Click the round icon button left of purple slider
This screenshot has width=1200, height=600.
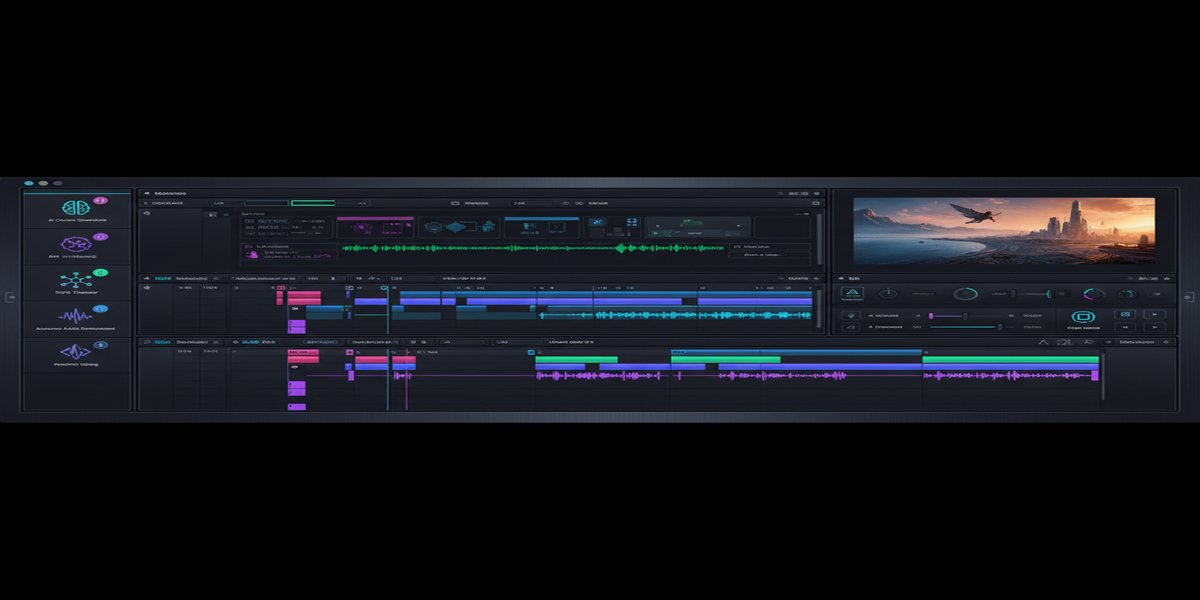tap(852, 315)
